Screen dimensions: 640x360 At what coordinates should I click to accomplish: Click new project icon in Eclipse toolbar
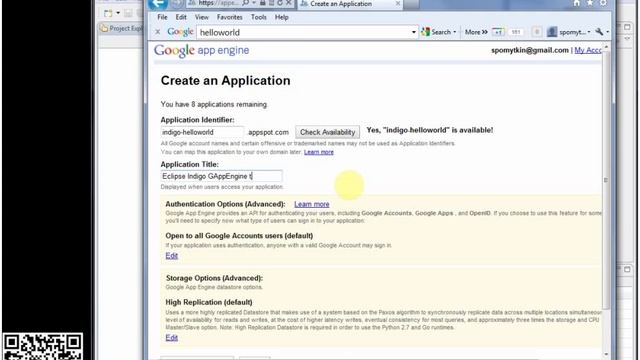click(108, 13)
